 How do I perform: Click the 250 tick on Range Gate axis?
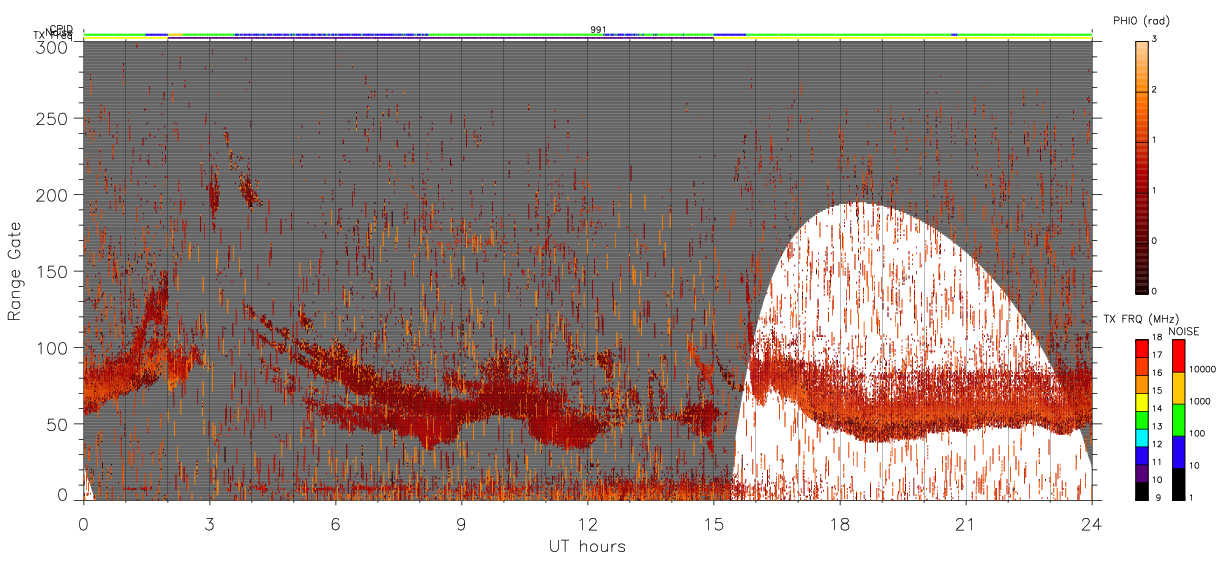(x=54, y=118)
